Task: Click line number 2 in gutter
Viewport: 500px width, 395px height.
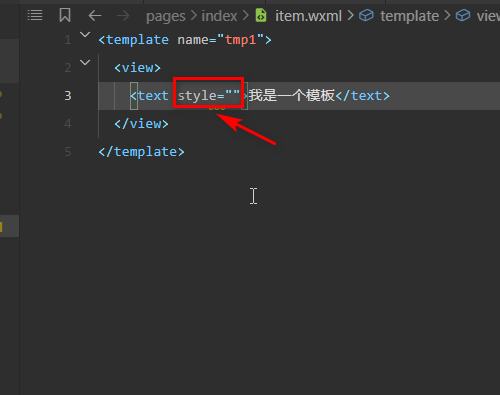Action: (x=68, y=68)
